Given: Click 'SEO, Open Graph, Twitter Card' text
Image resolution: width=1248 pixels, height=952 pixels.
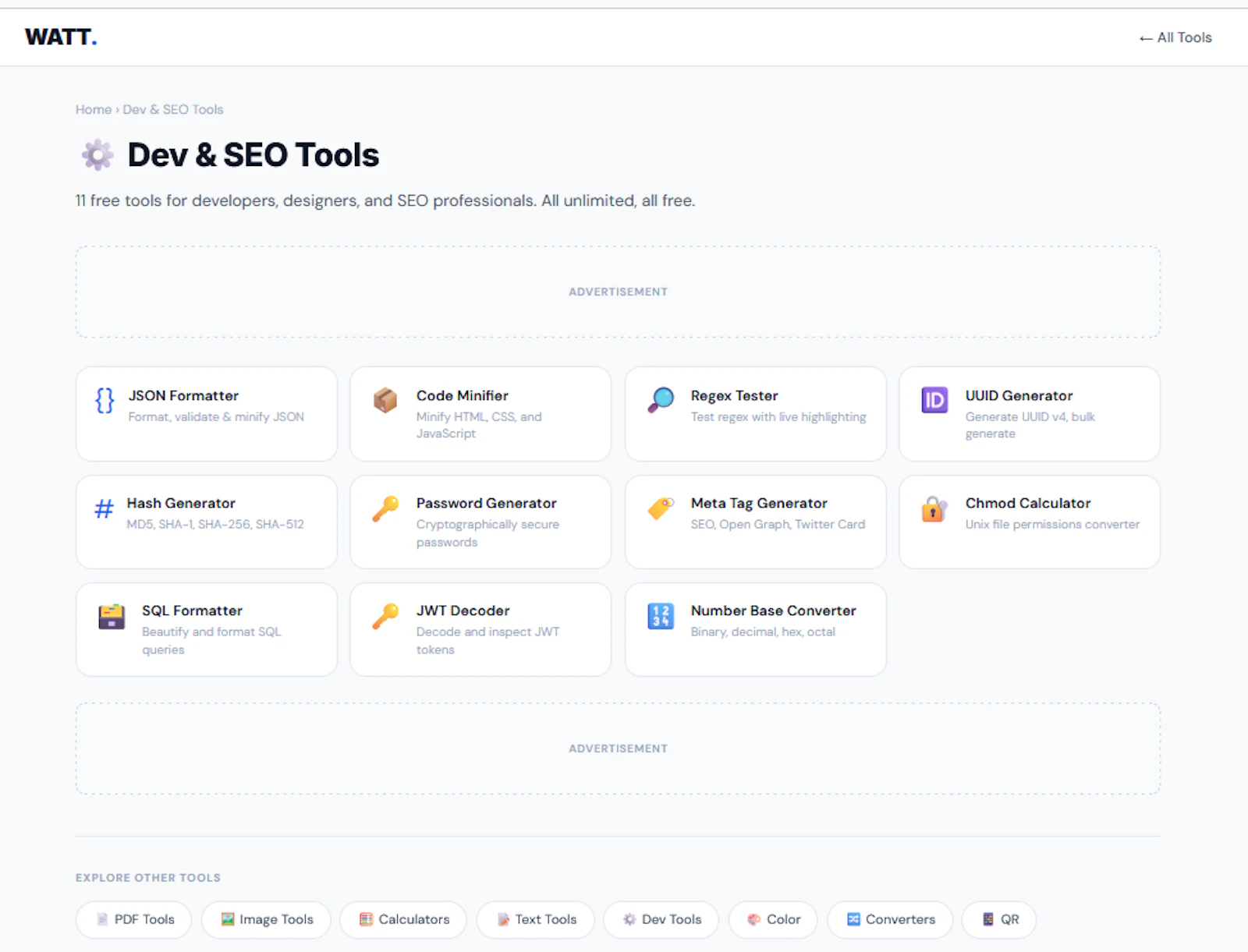Looking at the screenshot, I should click(778, 525).
